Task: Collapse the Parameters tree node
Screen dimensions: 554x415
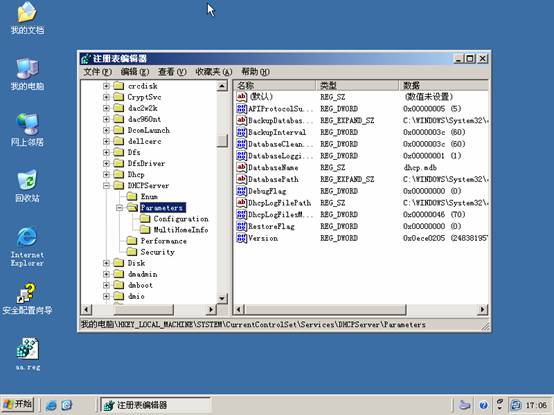Action: [x=119, y=208]
